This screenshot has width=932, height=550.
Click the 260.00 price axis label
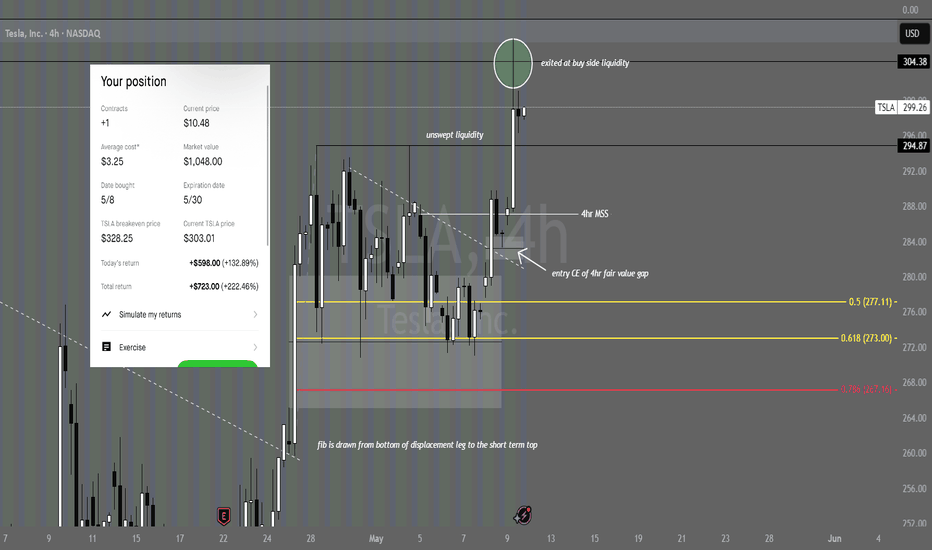coord(914,453)
